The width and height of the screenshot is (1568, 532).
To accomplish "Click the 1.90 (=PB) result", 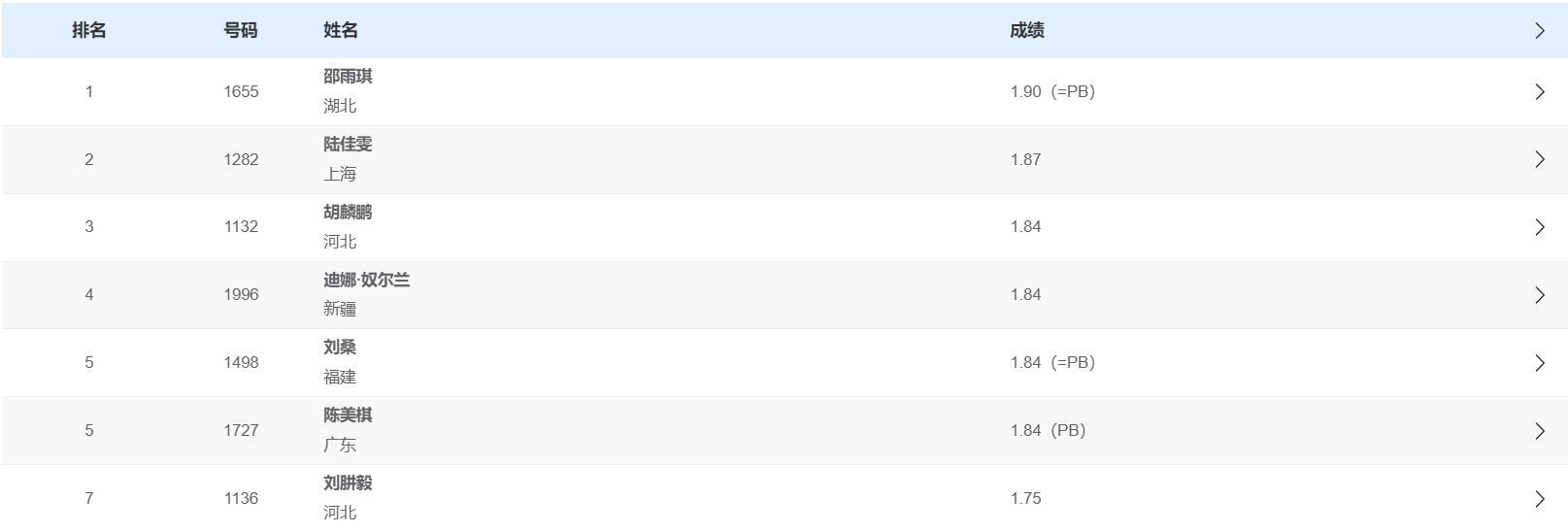I will (1052, 91).
